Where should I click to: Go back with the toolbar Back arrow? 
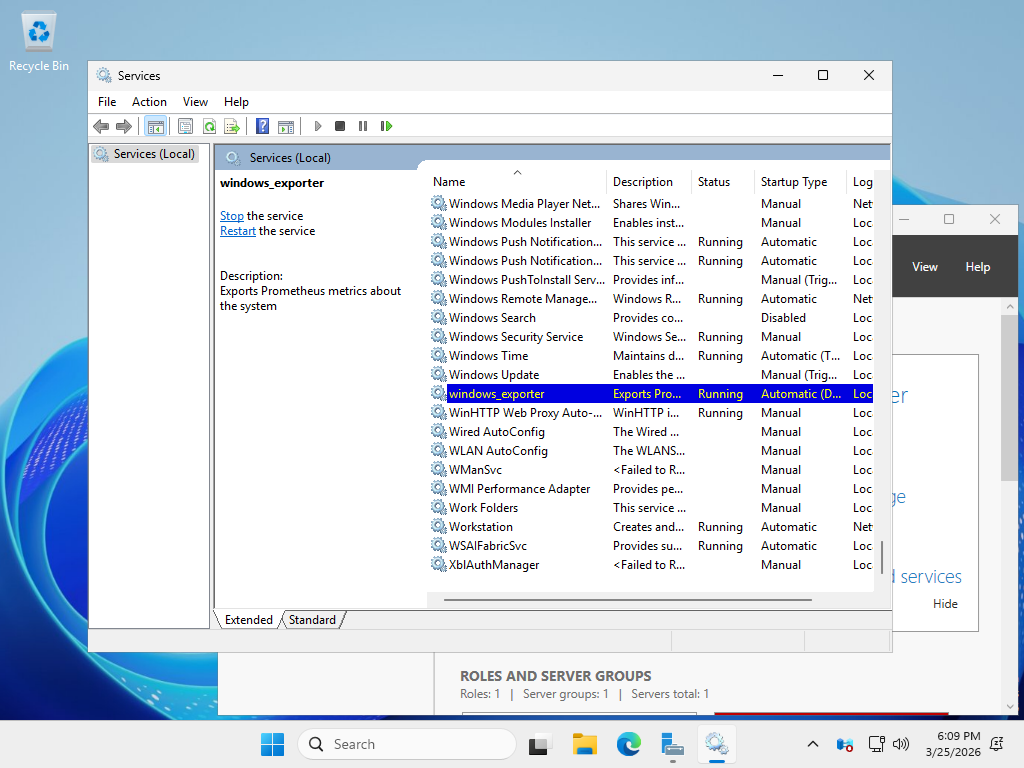tap(101, 126)
